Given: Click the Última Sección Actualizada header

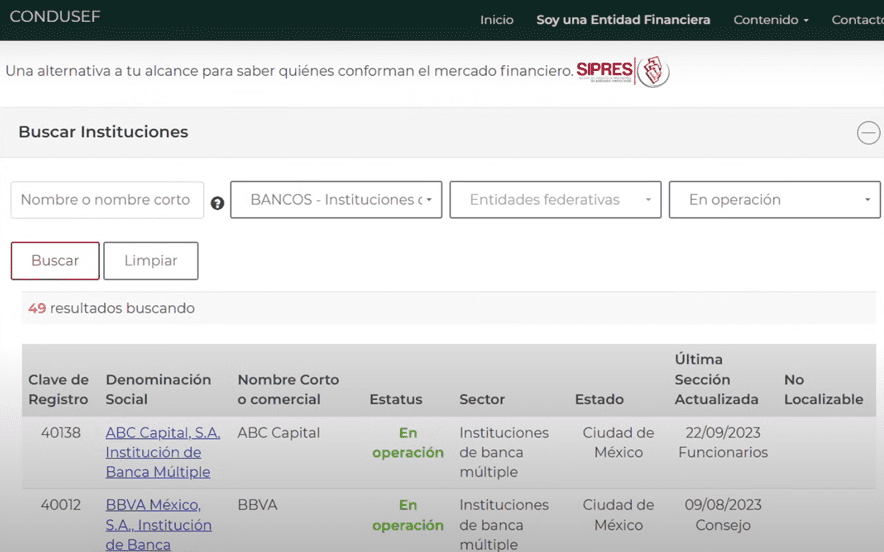Looking at the screenshot, I should (716, 379).
